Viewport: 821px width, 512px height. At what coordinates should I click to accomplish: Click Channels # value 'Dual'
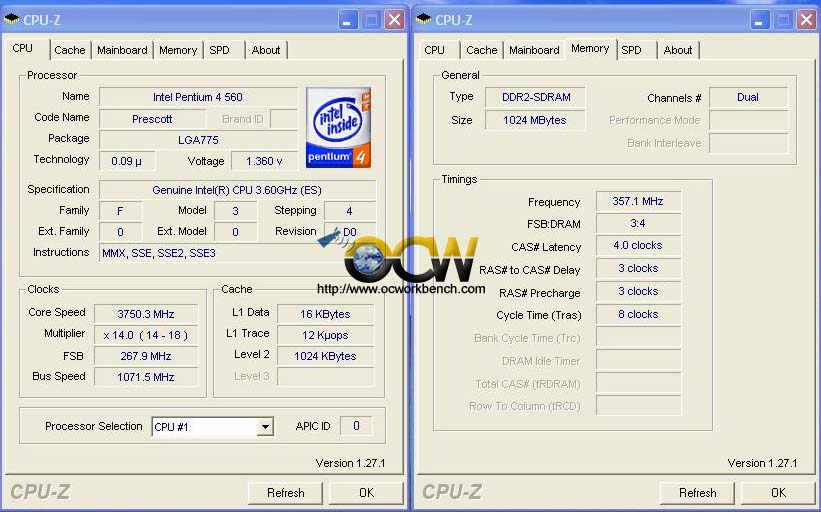748,97
